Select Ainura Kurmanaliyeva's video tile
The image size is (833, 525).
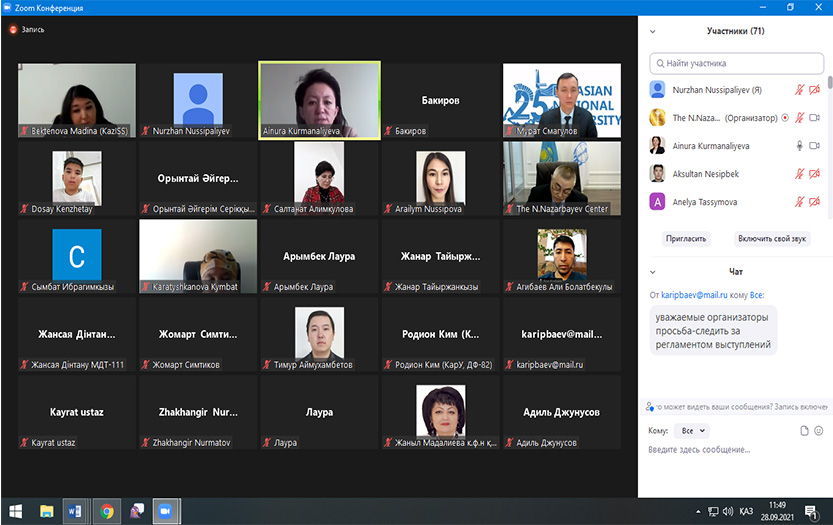319,100
